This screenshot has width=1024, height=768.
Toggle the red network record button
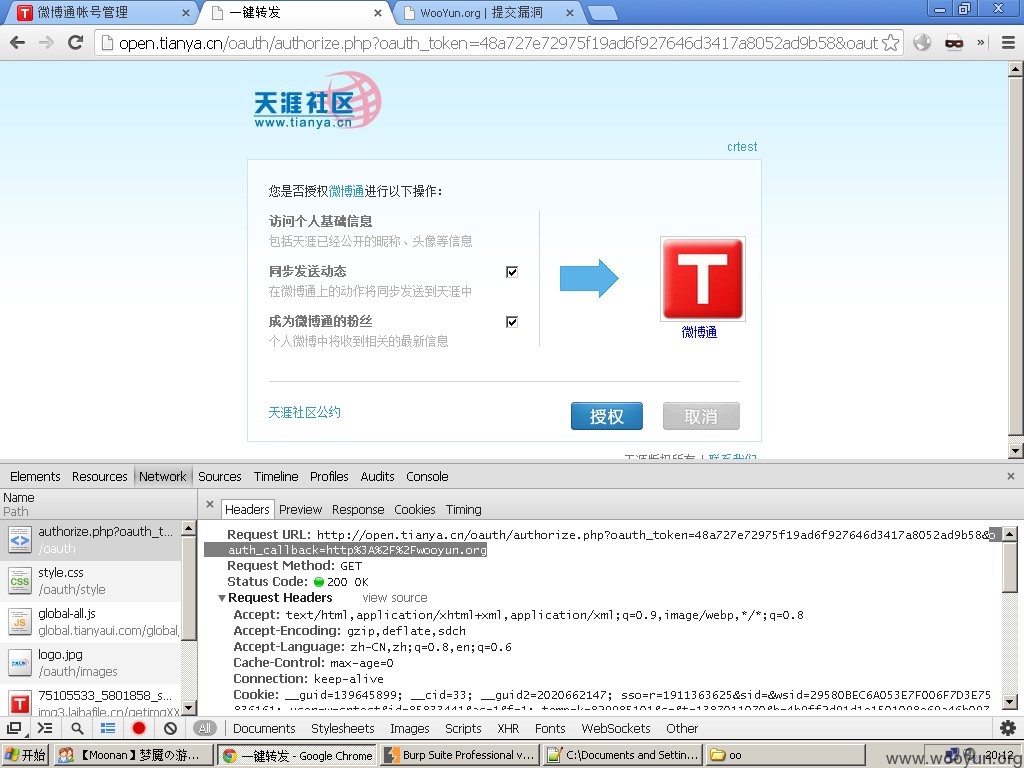[x=139, y=728]
